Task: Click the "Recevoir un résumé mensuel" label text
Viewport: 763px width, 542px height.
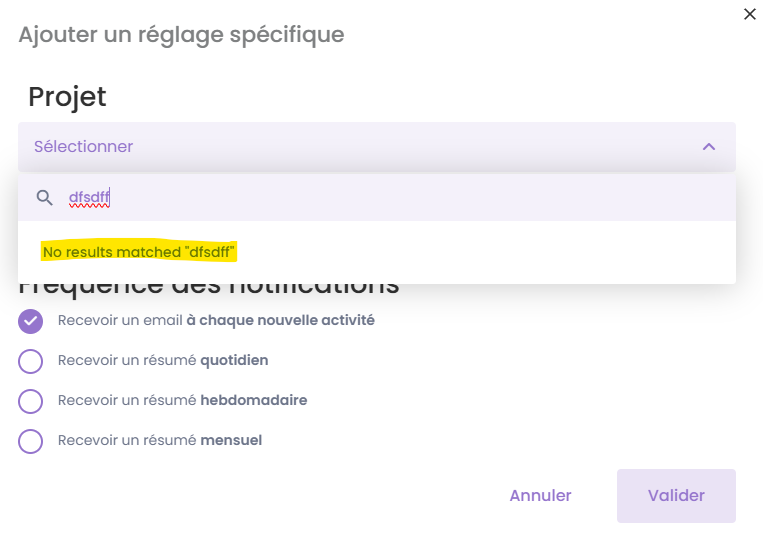Action: pyautogui.click(x=160, y=441)
